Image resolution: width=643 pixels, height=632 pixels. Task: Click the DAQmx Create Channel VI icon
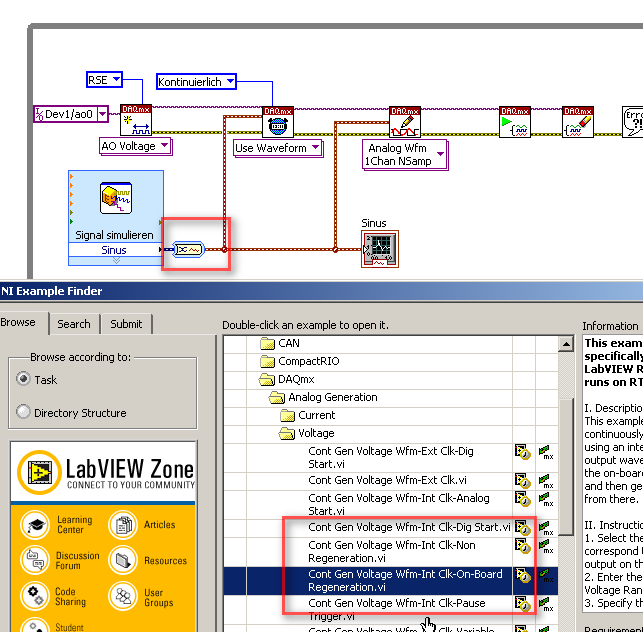(x=136, y=120)
